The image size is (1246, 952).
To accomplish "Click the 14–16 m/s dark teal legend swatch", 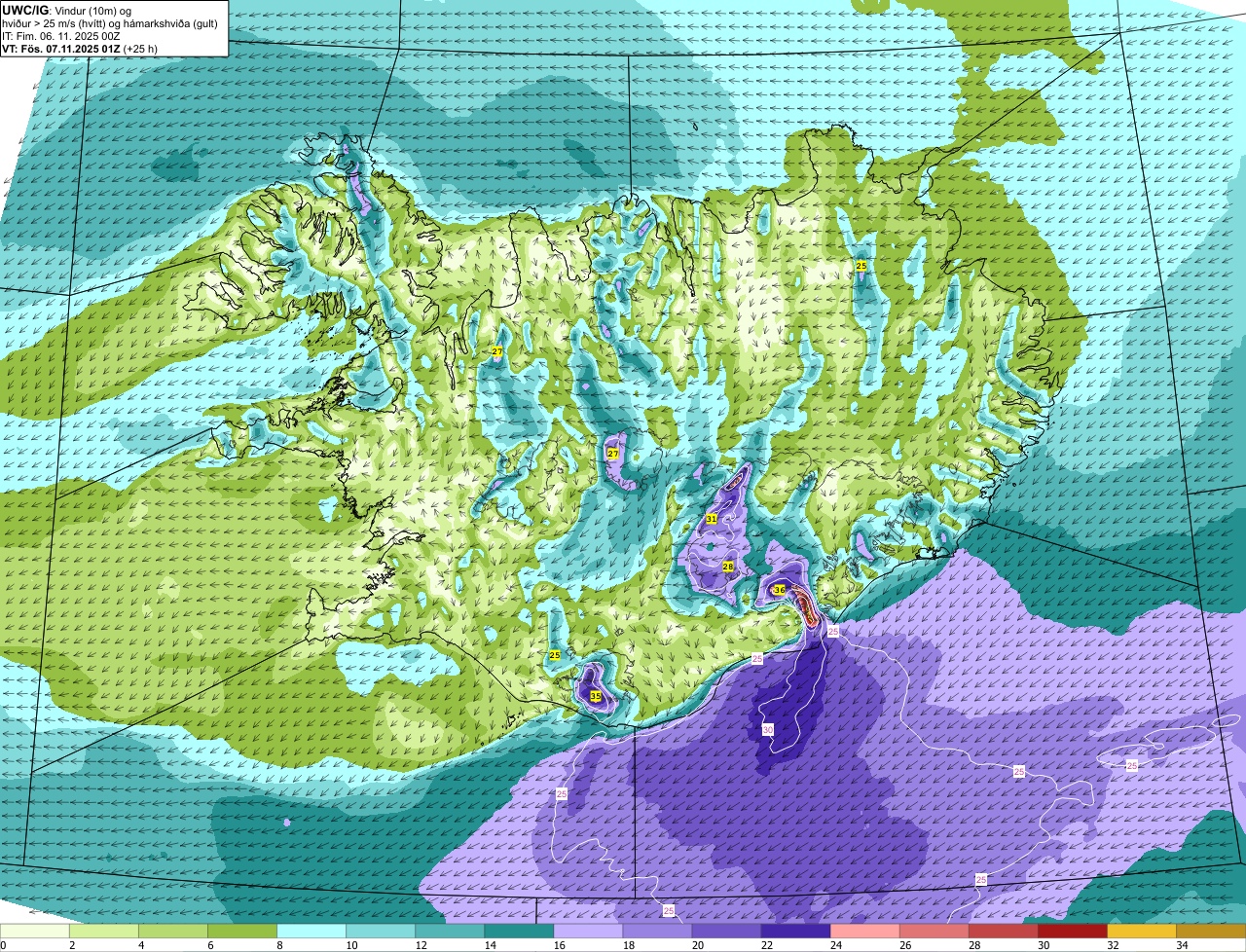I will pos(519,932).
